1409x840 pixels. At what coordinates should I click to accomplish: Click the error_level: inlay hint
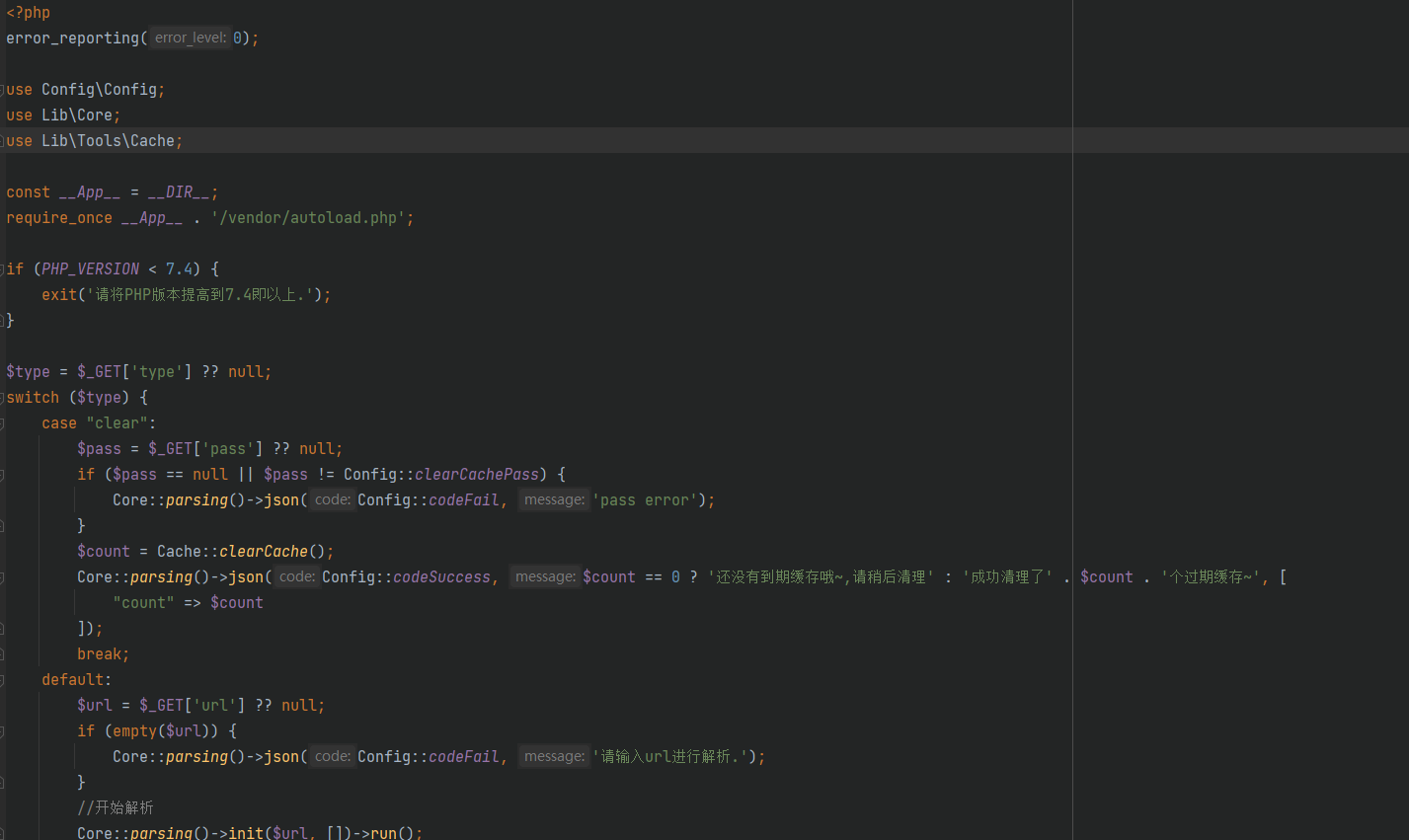[191, 38]
